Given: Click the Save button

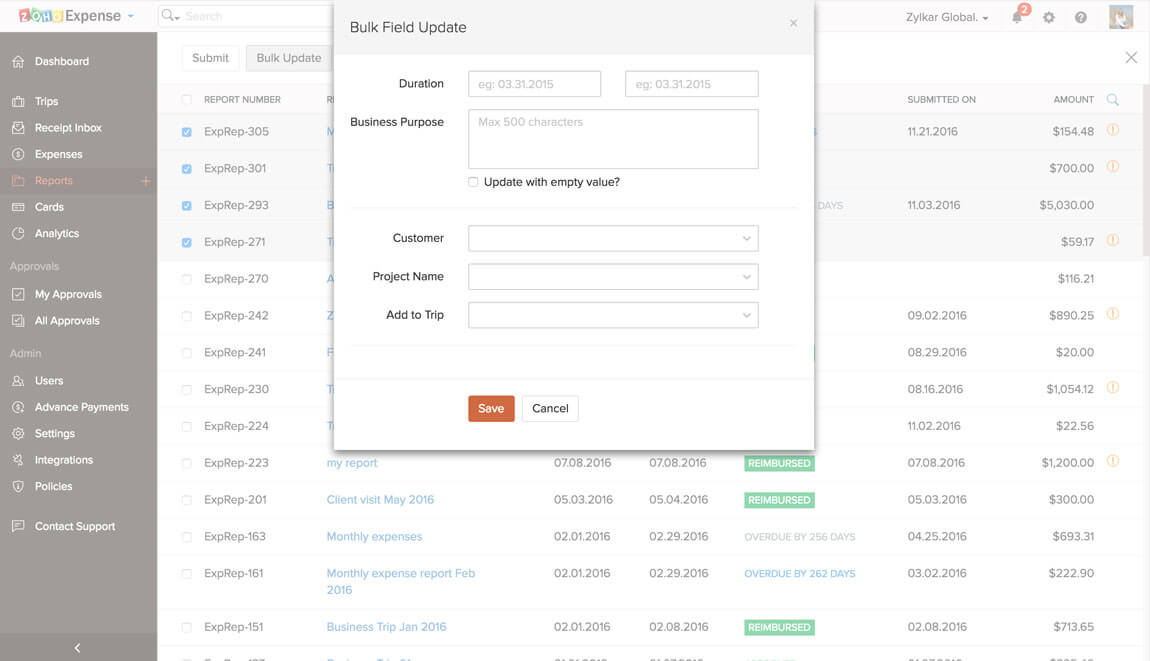Looking at the screenshot, I should pyautogui.click(x=491, y=408).
